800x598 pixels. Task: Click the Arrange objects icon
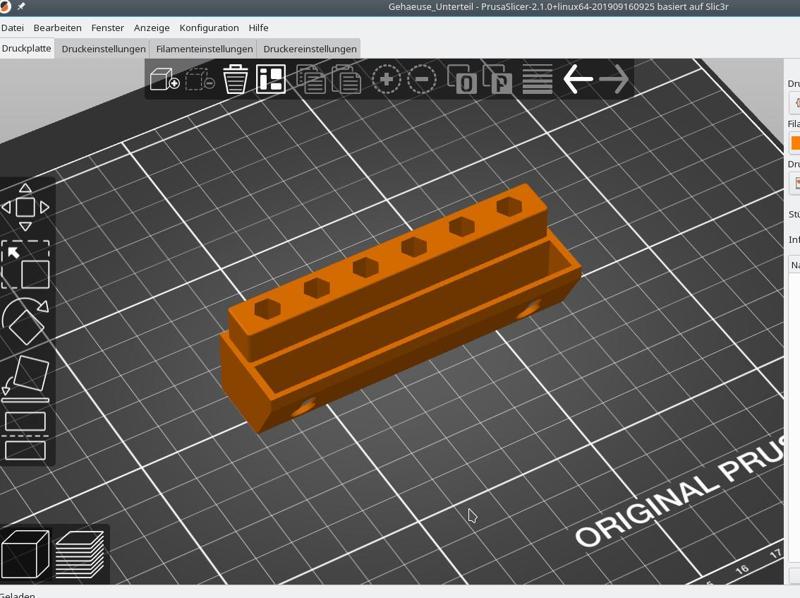[x=270, y=79]
